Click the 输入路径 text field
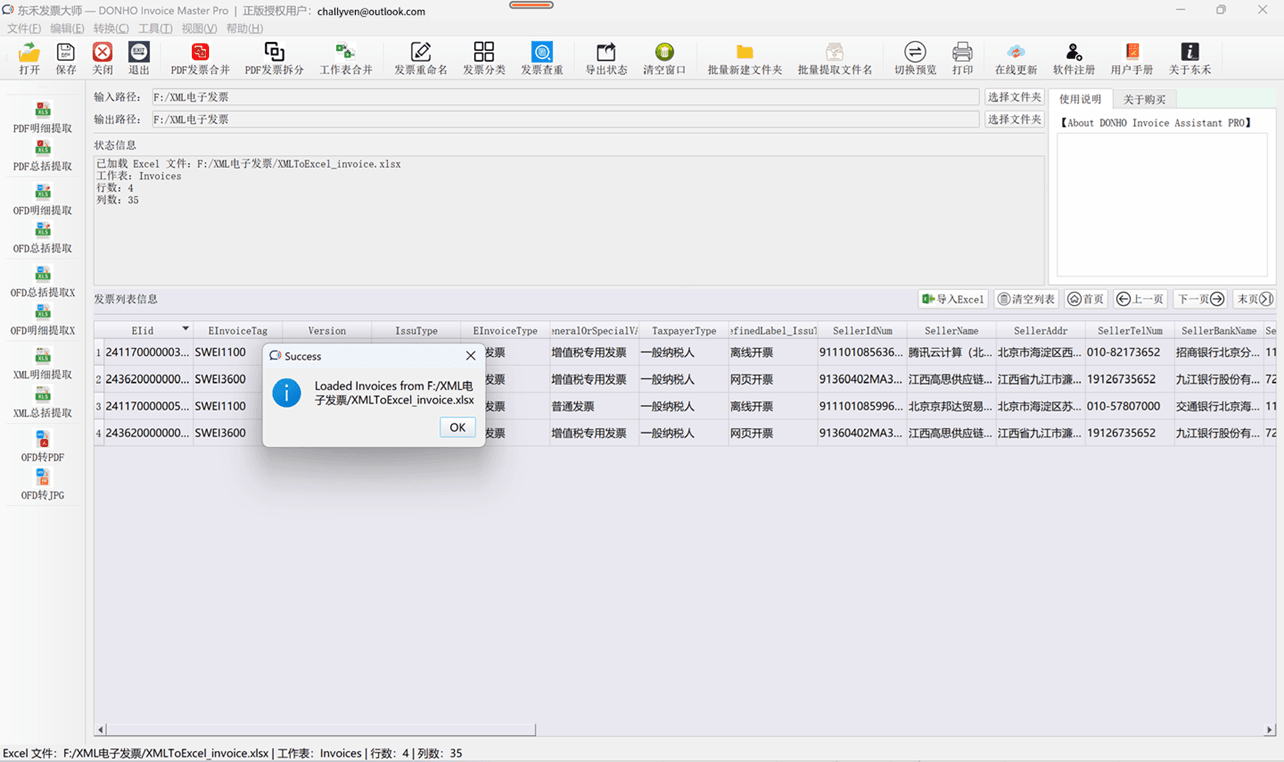1284x762 pixels. [x=564, y=97]
